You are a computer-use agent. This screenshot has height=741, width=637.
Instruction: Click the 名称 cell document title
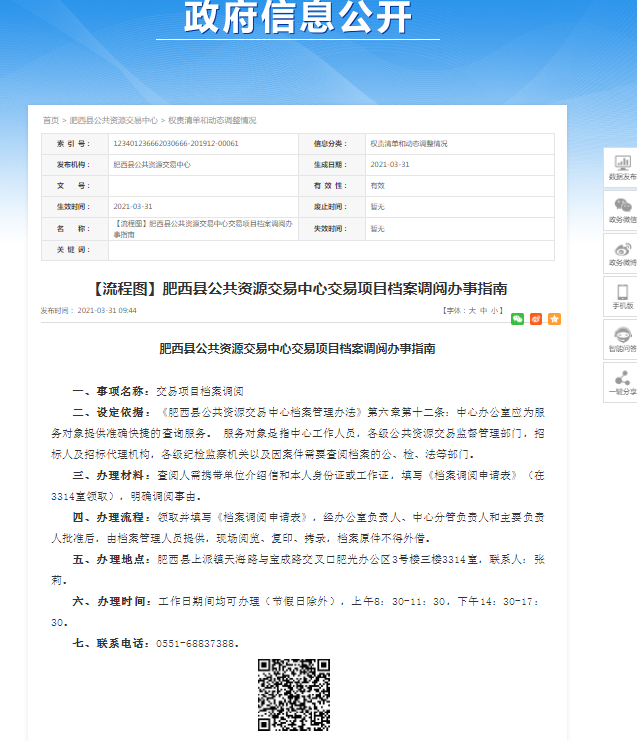(203, 229)
